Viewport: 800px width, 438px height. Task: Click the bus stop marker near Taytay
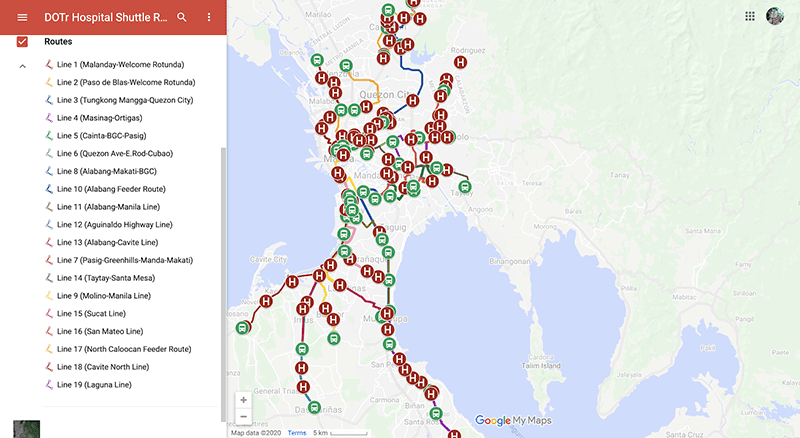[x=464, y=187]
